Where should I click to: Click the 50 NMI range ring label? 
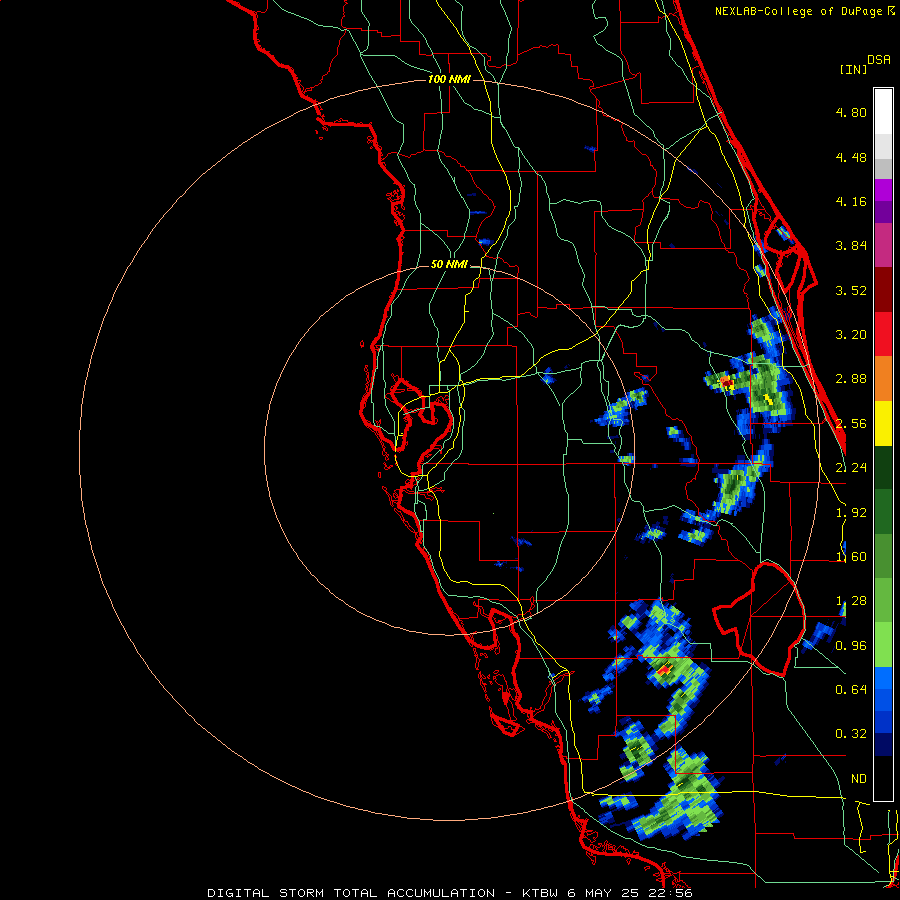click(x=449, y=265)
